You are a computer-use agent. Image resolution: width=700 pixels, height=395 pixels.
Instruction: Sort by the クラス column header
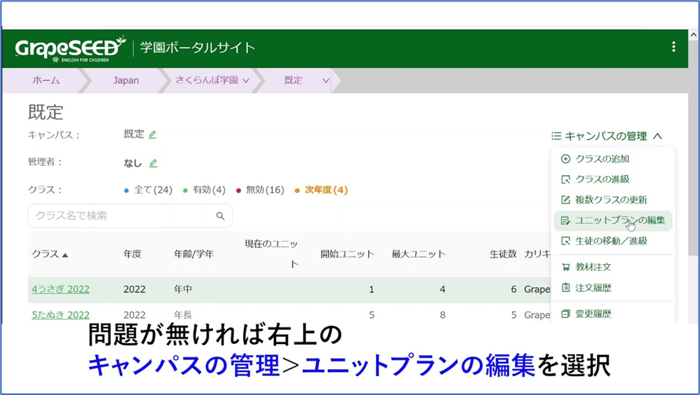(x=50, y=254)
